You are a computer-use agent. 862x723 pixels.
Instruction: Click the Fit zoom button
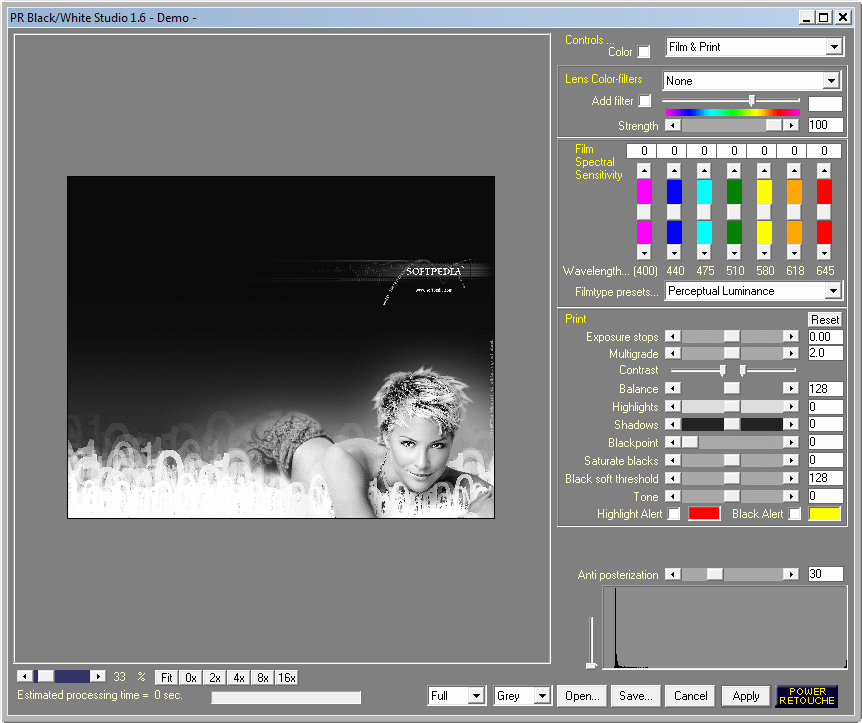click(167, 677)
